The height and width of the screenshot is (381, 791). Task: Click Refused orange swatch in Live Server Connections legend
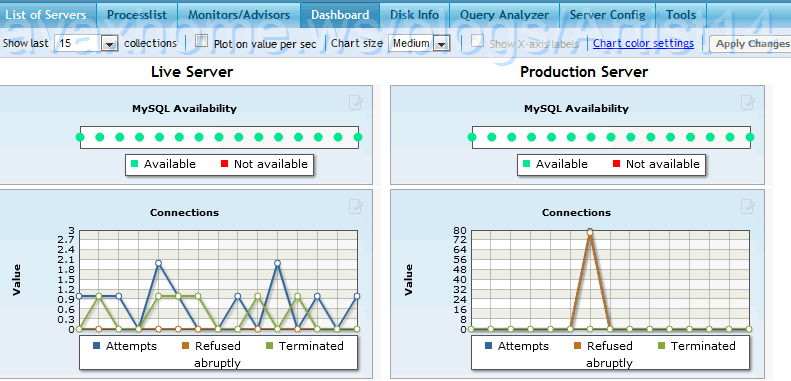coord(185,346)
